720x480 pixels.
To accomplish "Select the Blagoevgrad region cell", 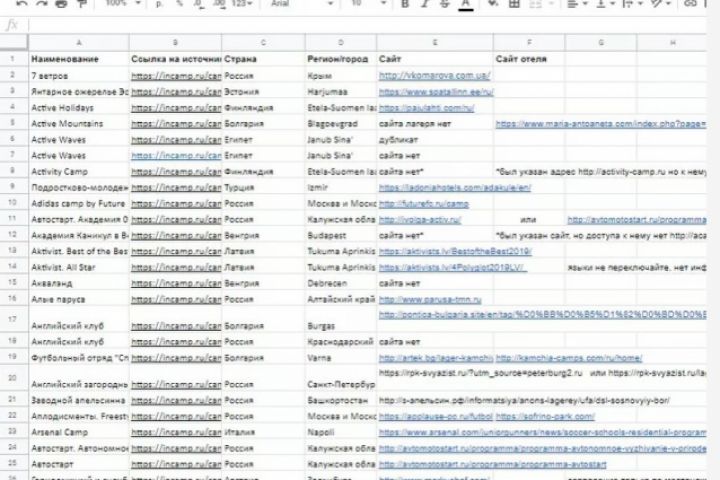I will pos(341,124).
